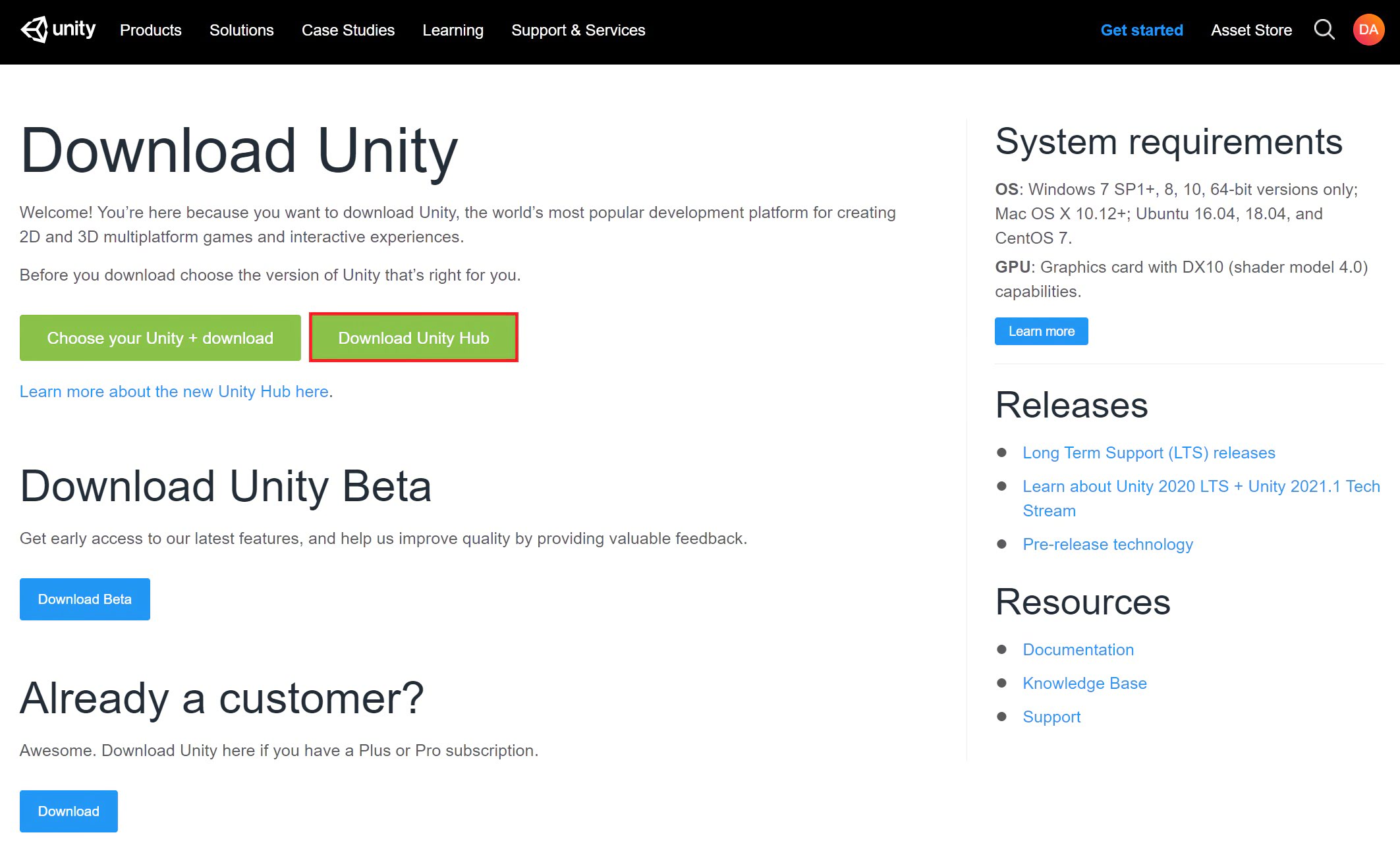
Task: Open the DA user avatar menu
Action: [x=1368, y=30]
